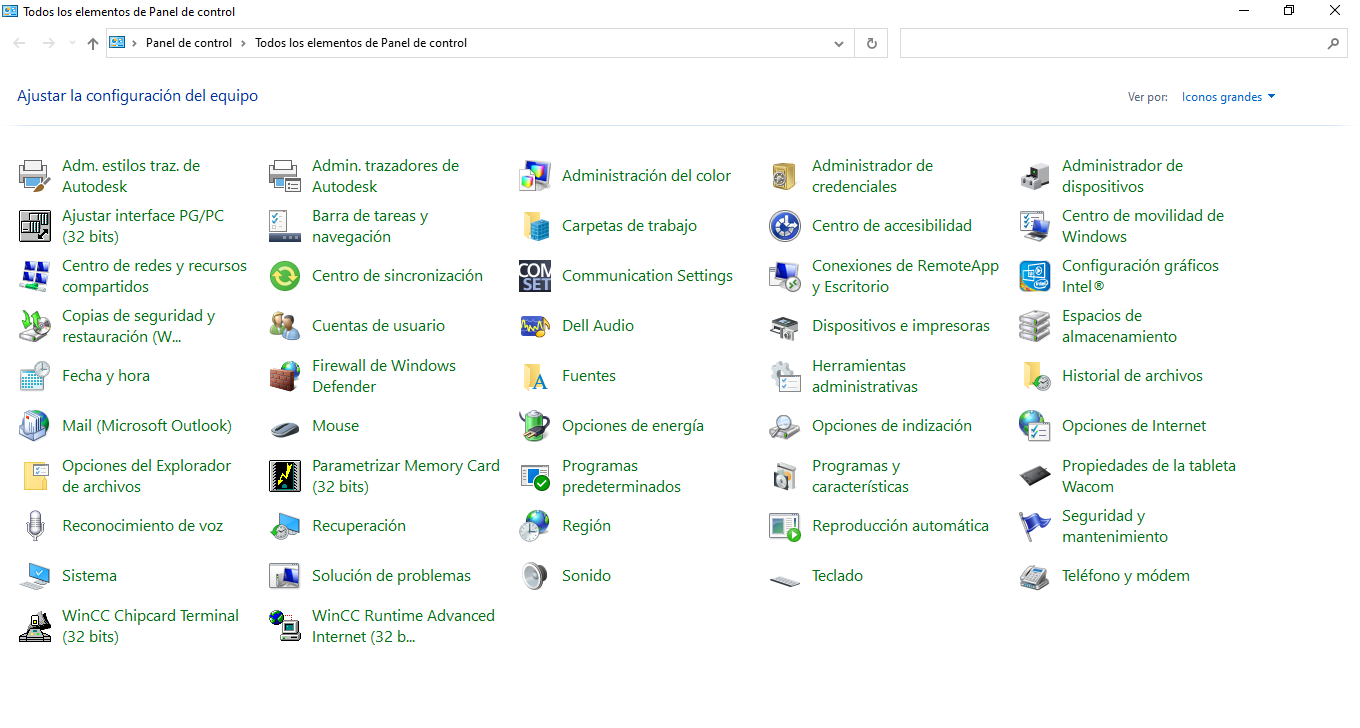Open the Firewall de Windows Defender icon
The width and height of the screenshot is (1360, 728).
pyautogui.click(x=285, y=376)
